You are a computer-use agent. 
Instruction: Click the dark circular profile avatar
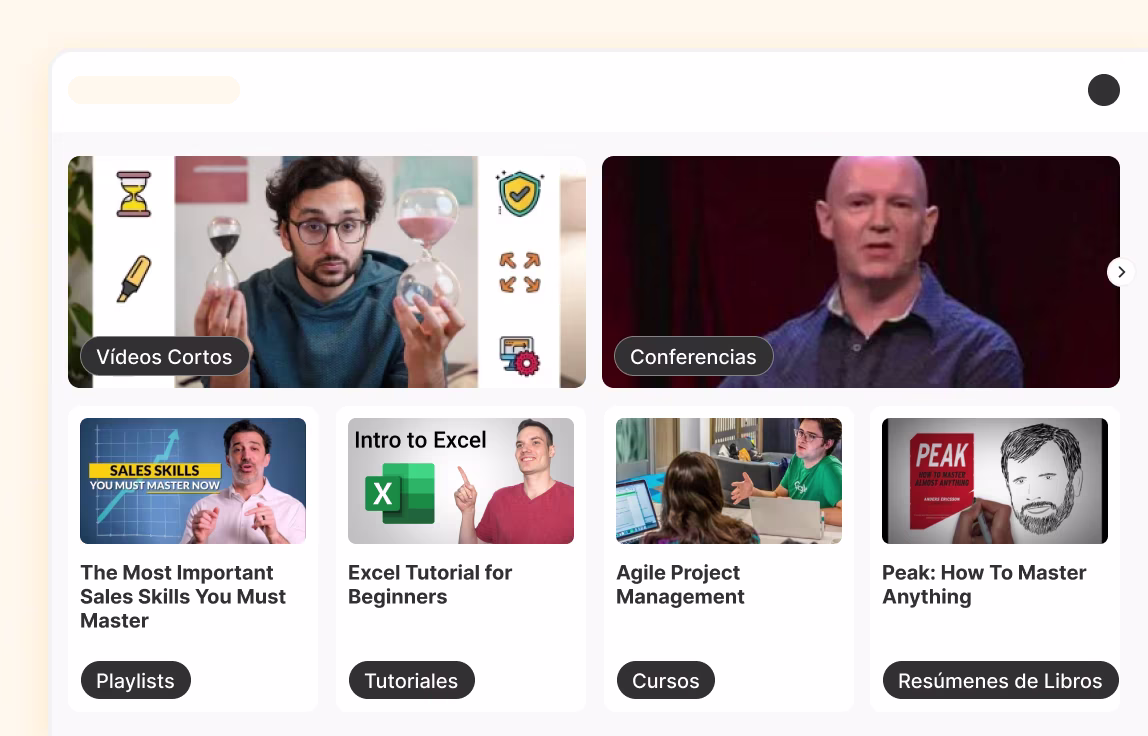1103,90
